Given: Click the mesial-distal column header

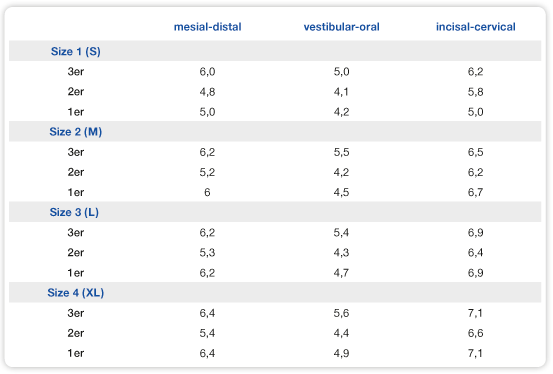Looking at the screenshot, I should click(x=207, y=27).
